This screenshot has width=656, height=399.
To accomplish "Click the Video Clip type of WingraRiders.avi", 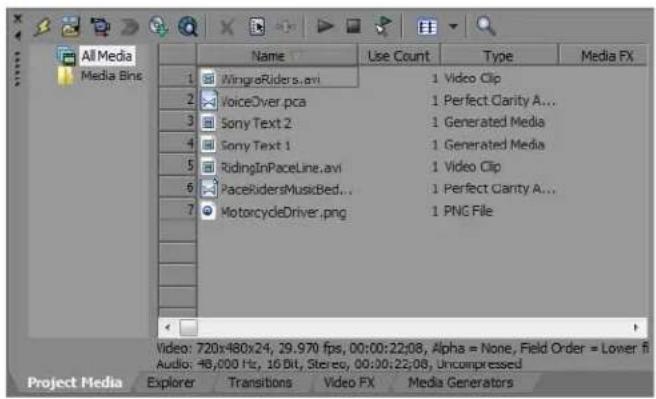I will 472,78.
